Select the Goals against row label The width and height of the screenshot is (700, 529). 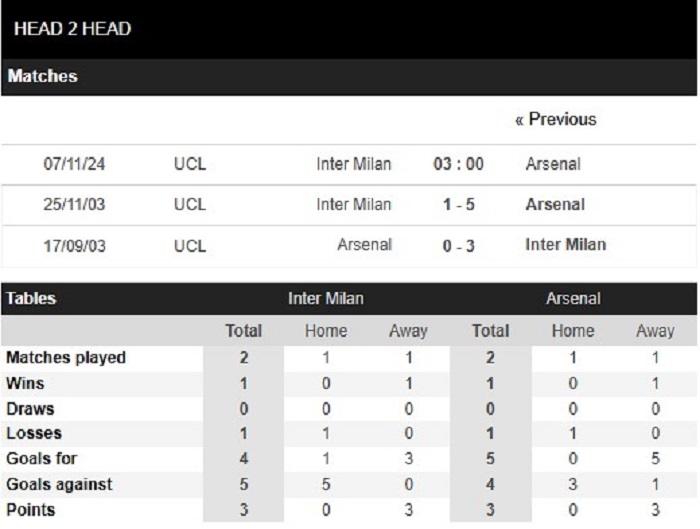tap(59, 484)
